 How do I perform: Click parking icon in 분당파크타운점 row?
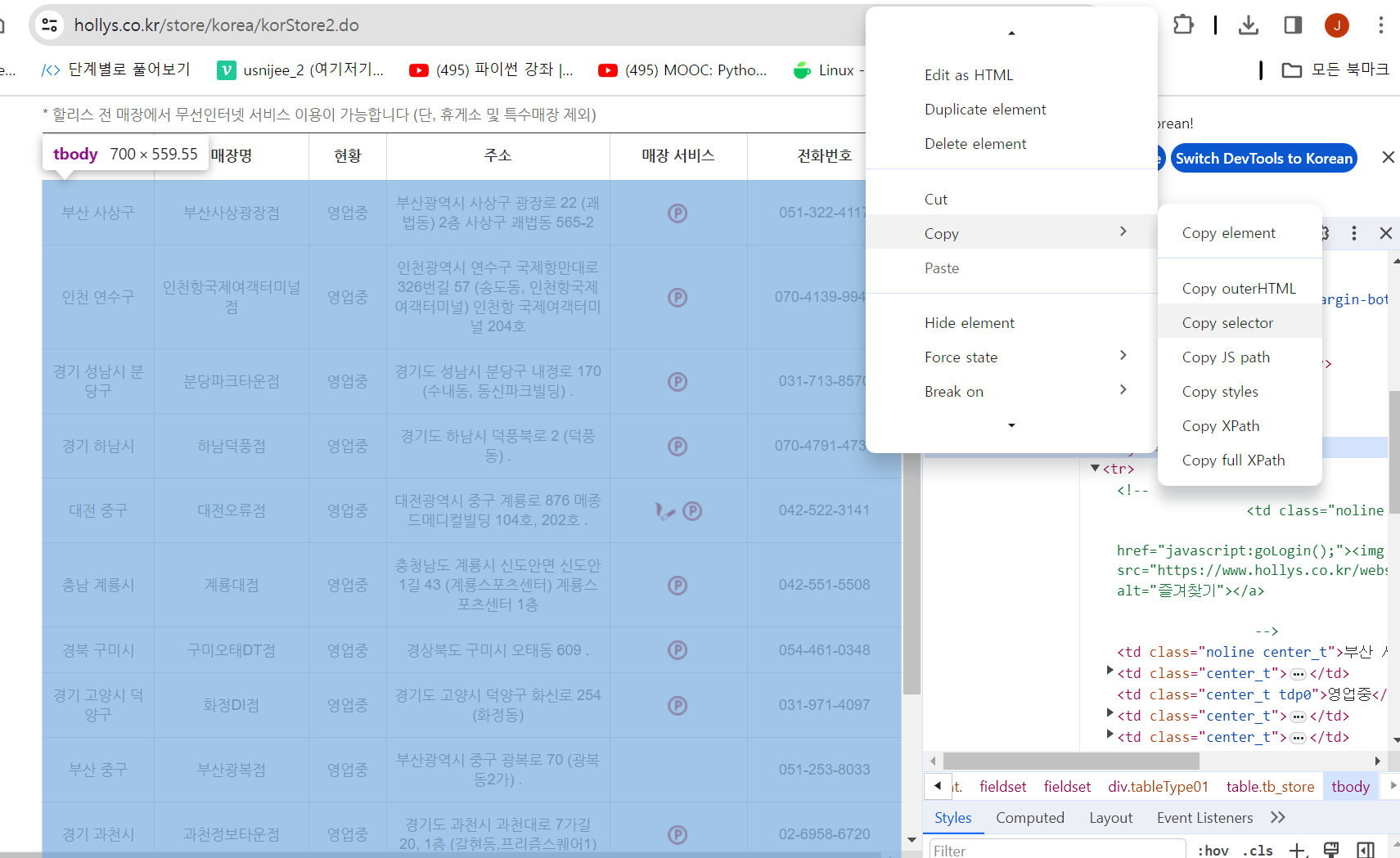(677, 381)
